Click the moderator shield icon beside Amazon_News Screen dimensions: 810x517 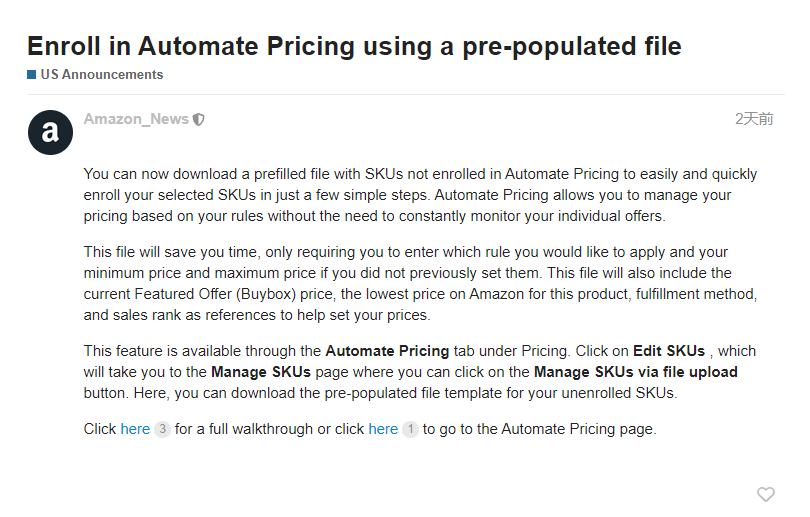click(x=199, y=120)
